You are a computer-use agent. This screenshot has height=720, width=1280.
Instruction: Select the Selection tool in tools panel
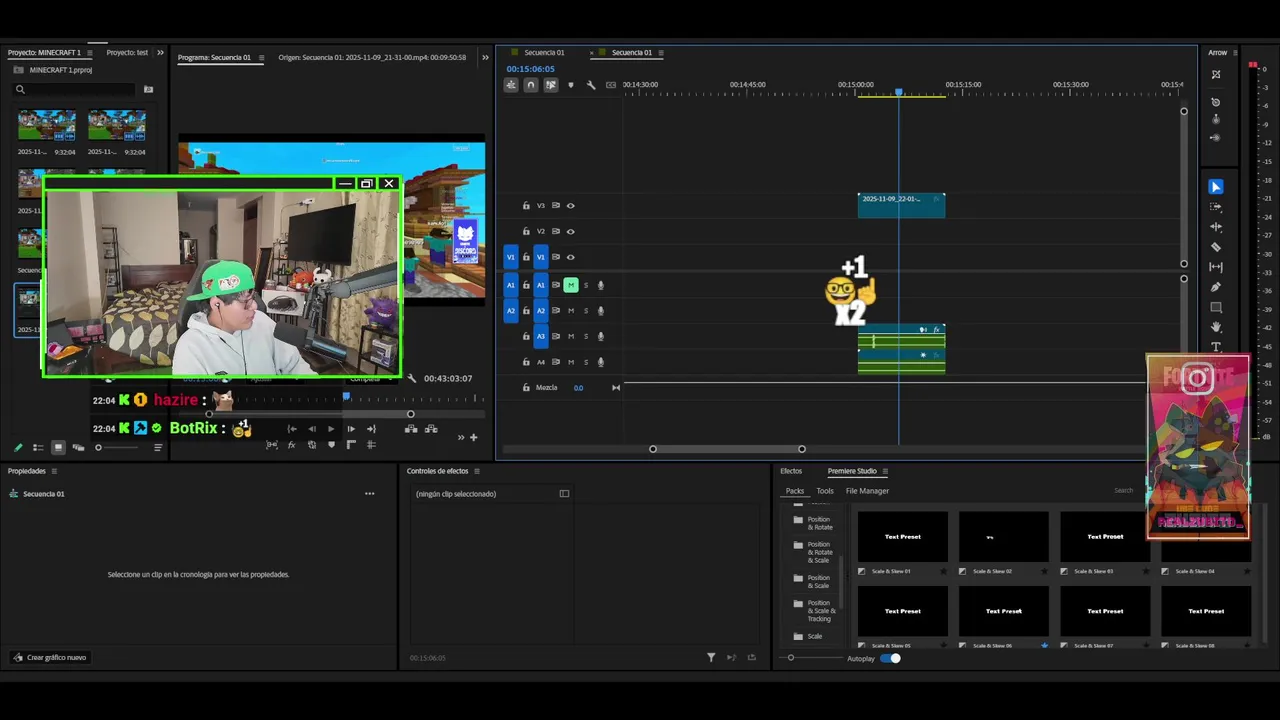[1216, 187]
